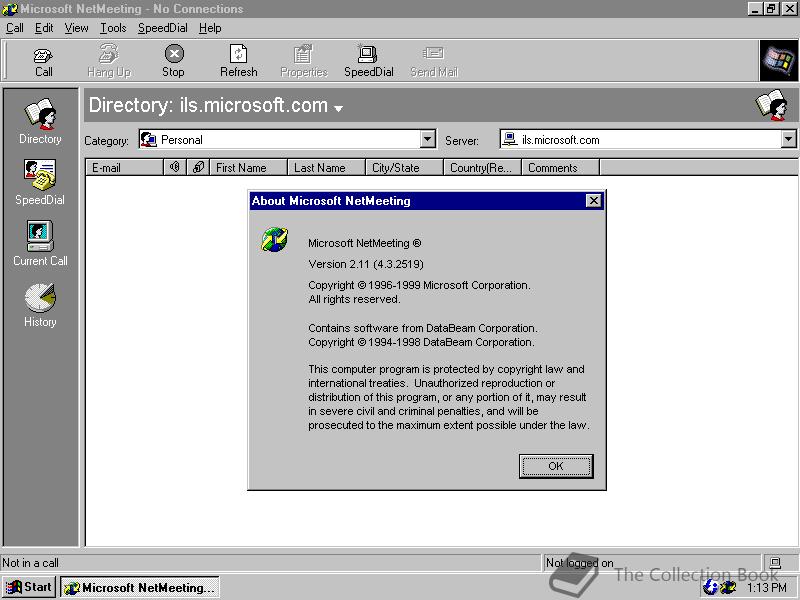This screenshot has width=800, height=600.
Task: Sort by Country column header
Action: [483, 167]
